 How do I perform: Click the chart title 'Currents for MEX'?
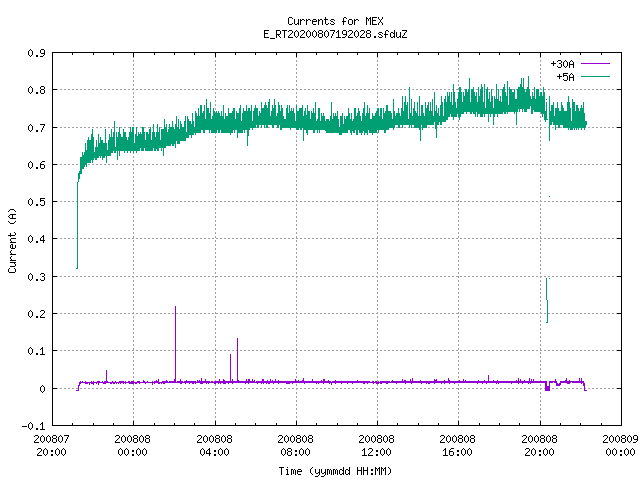pos(335,21)
